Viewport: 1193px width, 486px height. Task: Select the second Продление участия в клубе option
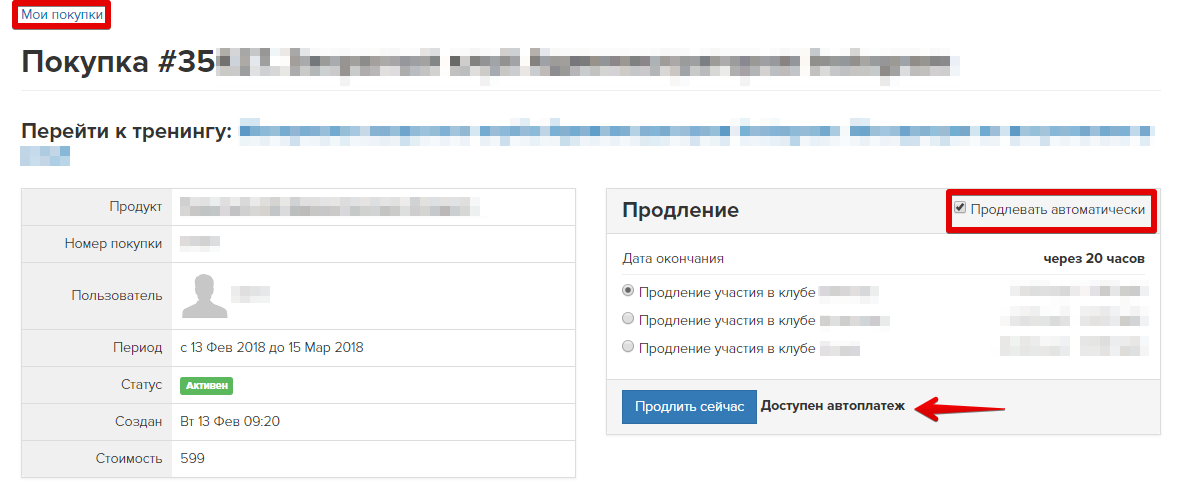628,320
